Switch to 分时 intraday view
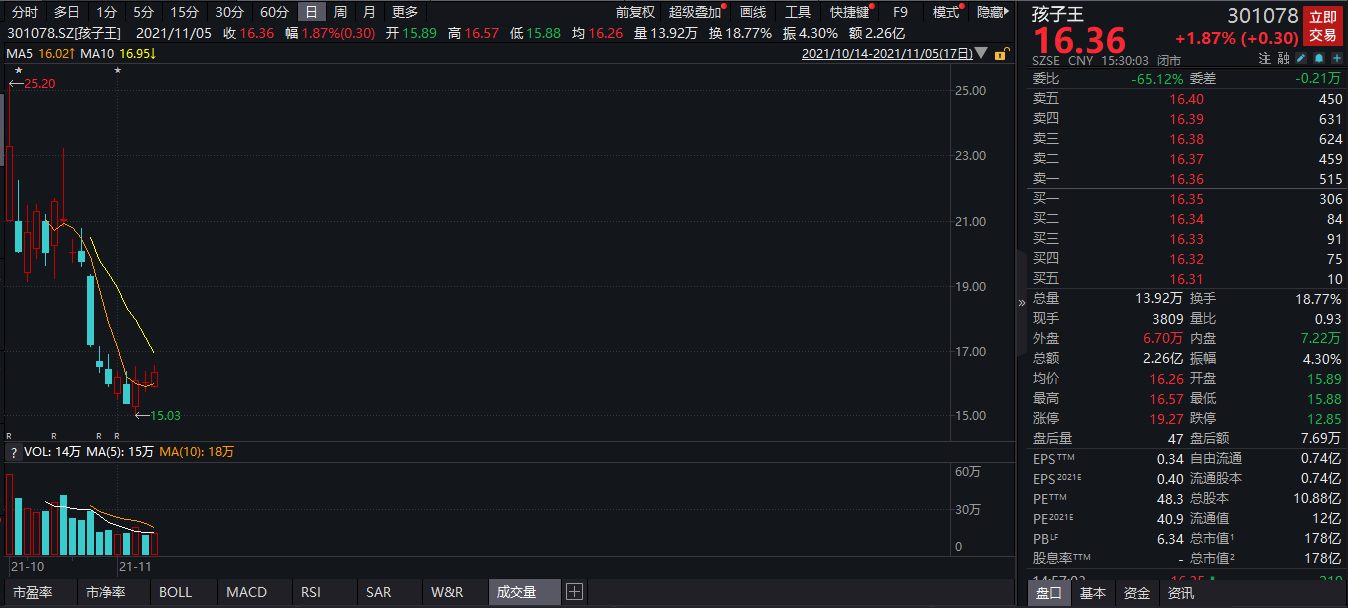The height and width of the screenshot is (608, 1348). click(x=25, y=12)
